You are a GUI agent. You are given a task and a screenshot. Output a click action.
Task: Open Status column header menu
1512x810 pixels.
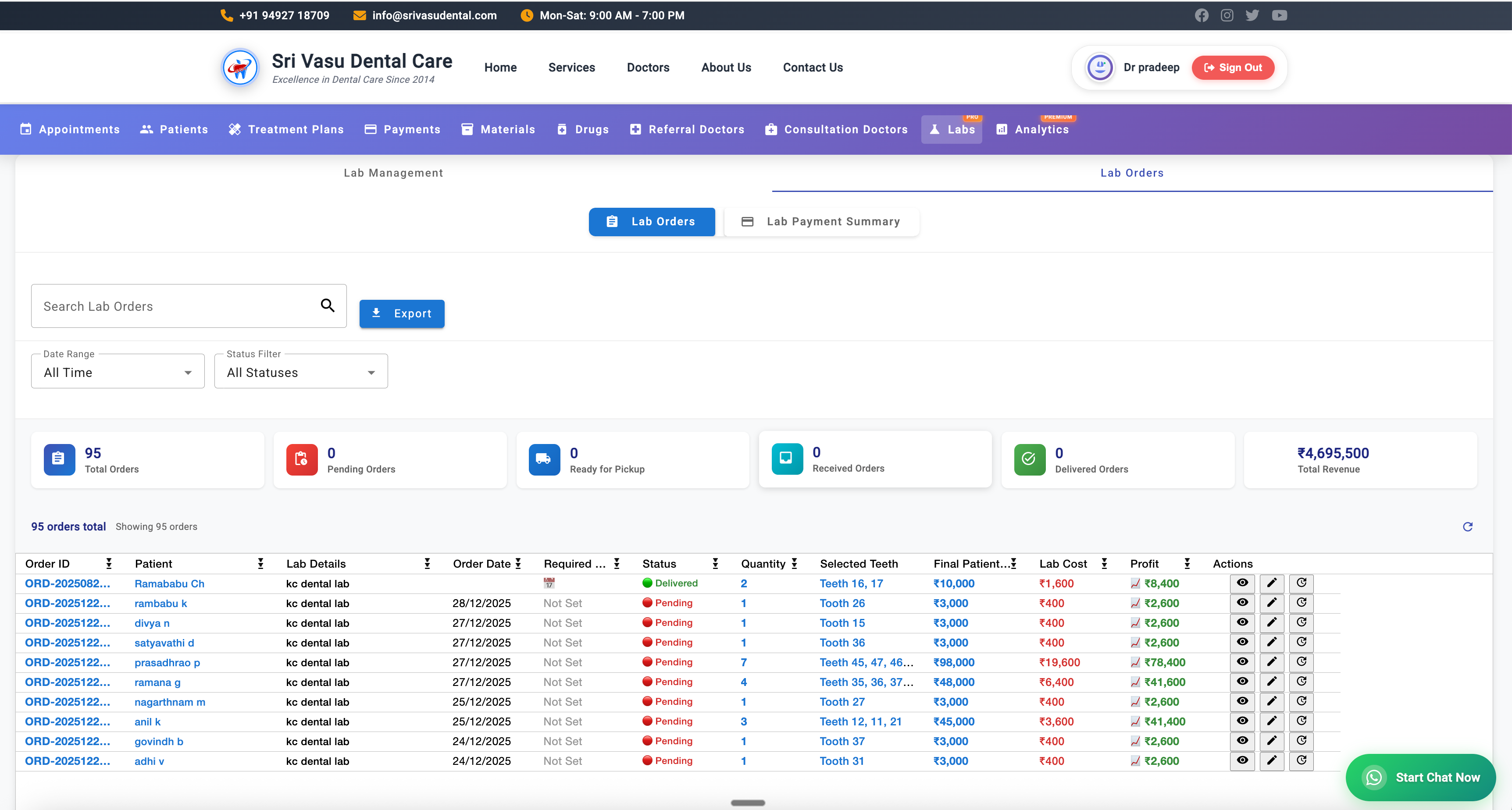click(715, 564)
